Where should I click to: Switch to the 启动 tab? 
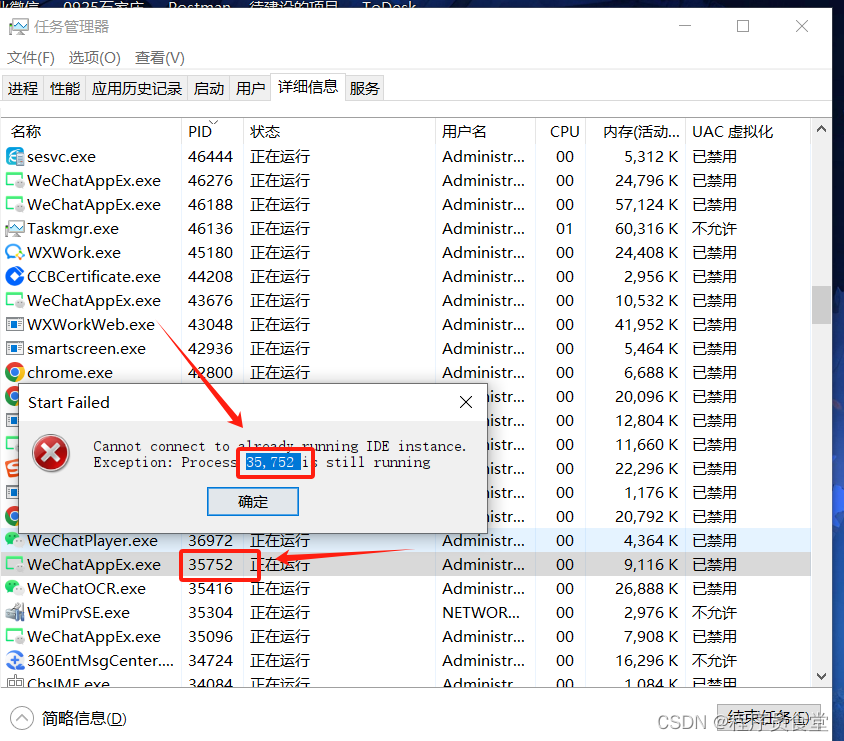209,88
